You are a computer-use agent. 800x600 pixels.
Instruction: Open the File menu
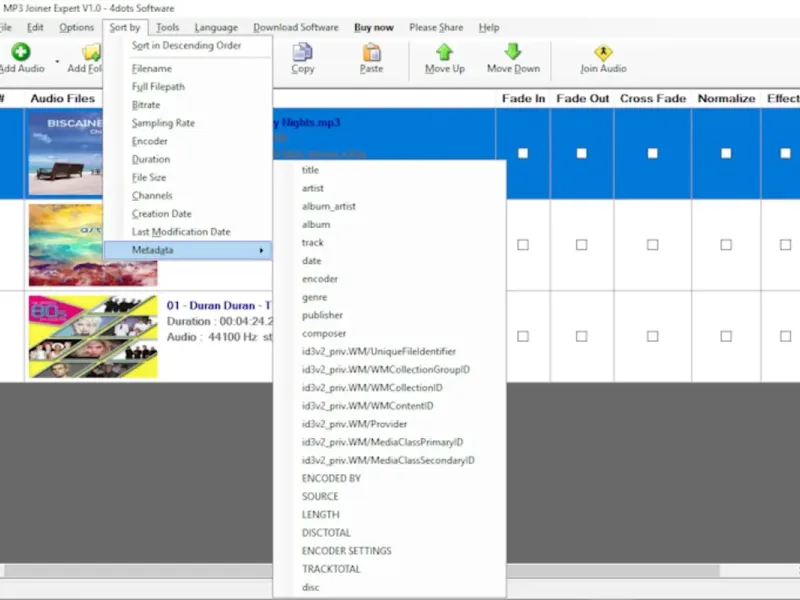click(6, 28)
